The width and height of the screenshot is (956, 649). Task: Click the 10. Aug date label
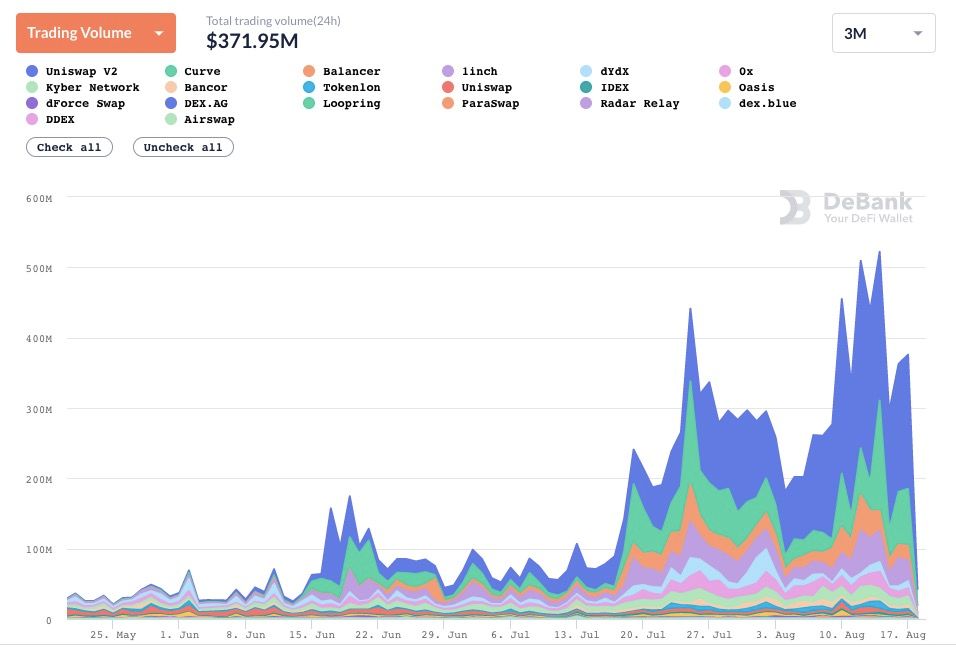pyautogui.click(x=841, y=634)
